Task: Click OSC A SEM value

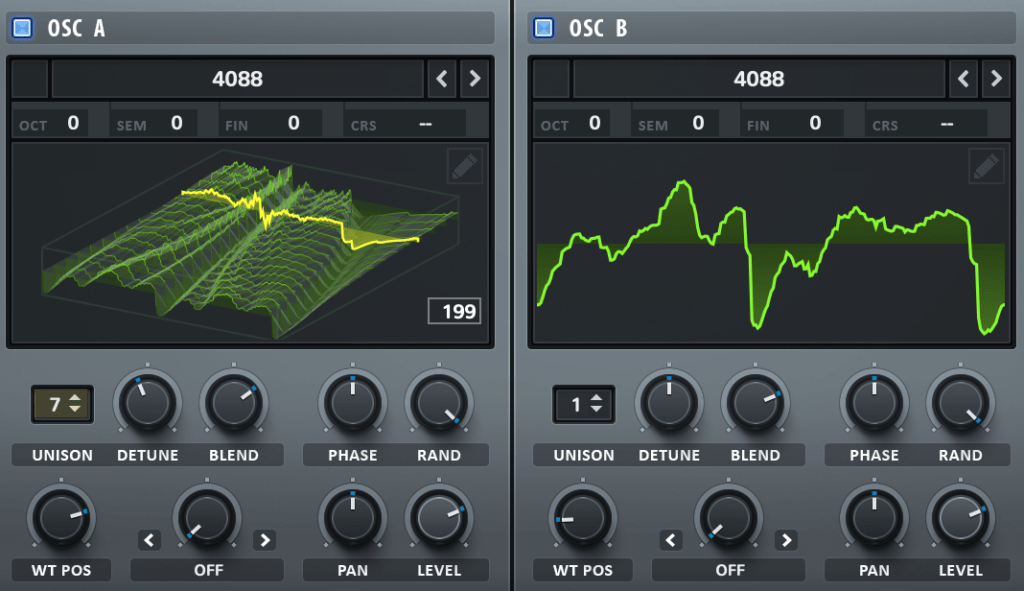Action: point(176,123)
